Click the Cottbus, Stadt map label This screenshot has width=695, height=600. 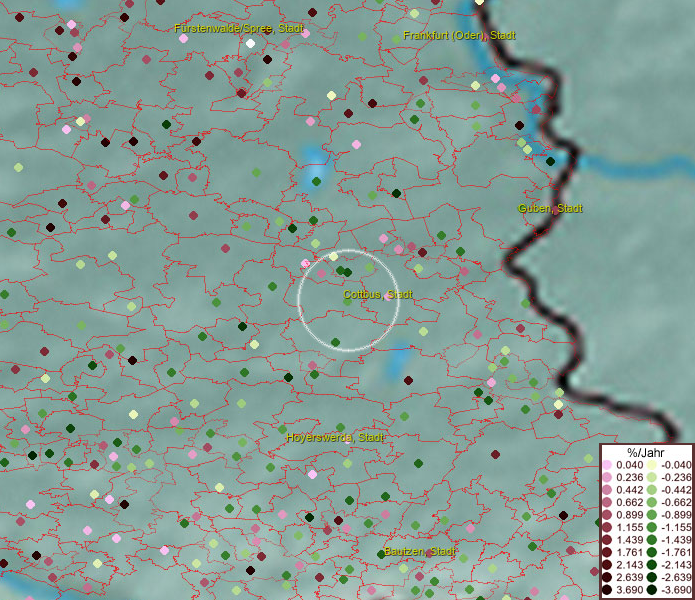coord(378,295)
